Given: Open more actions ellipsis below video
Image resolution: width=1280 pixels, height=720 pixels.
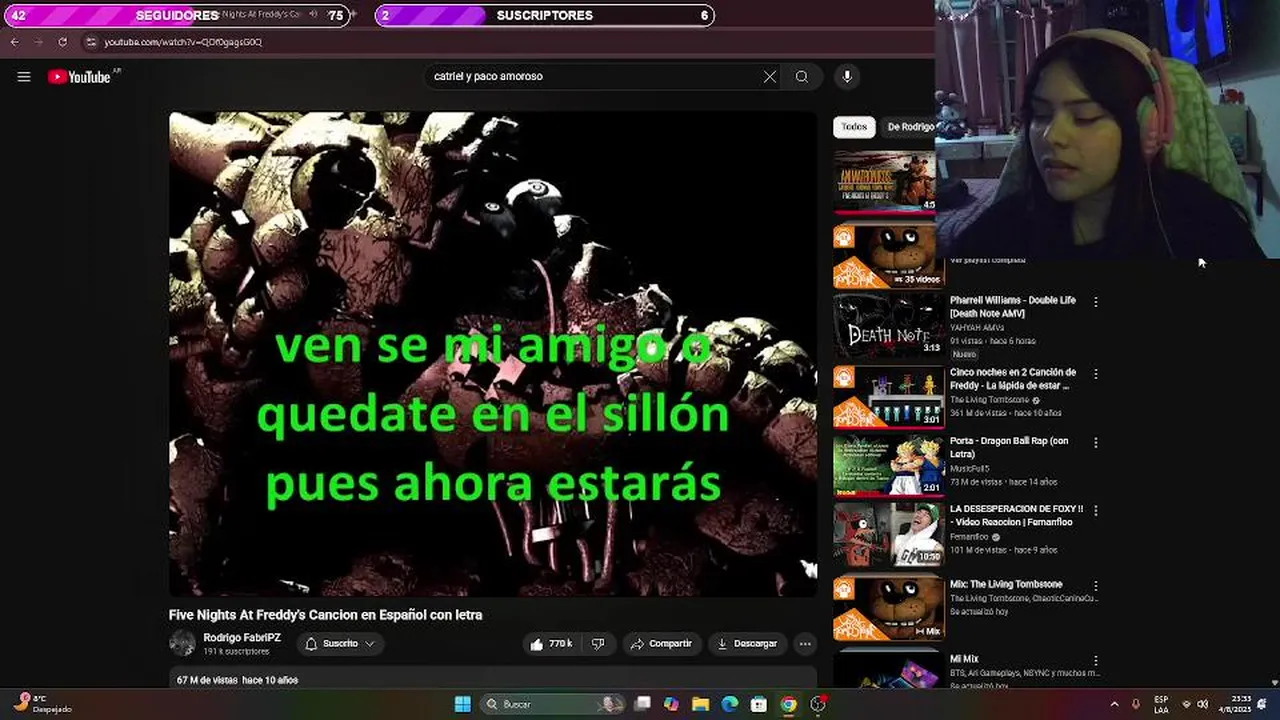Looking at the screenshot, I should (805, 644).
